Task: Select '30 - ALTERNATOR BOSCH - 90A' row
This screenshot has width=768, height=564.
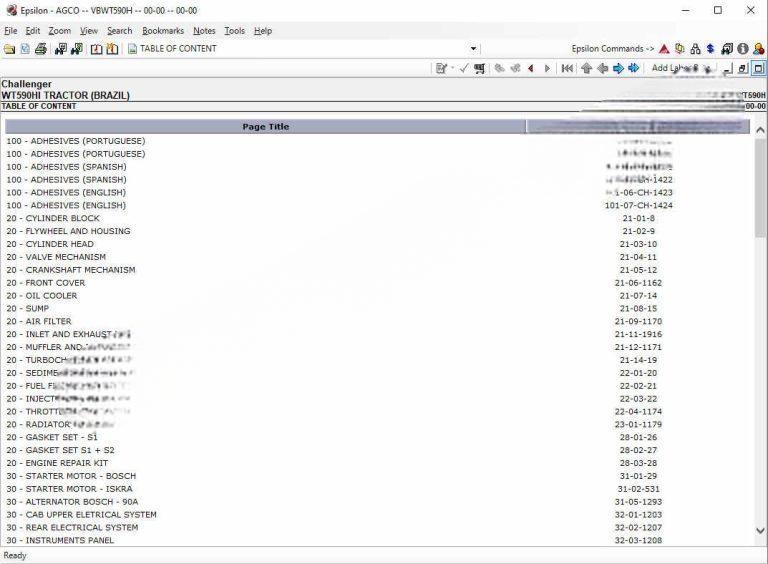Action: tap(377, 502)
